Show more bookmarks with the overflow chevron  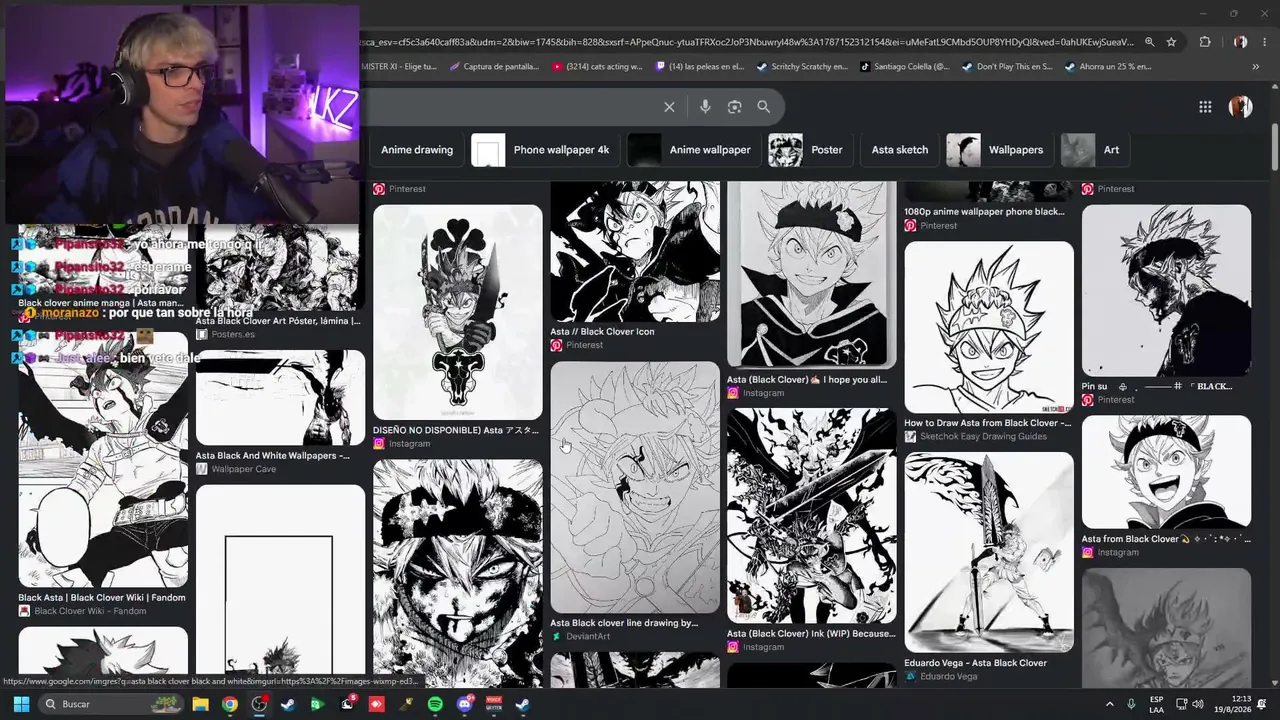pyautogui.click(x=1256, y=67)
